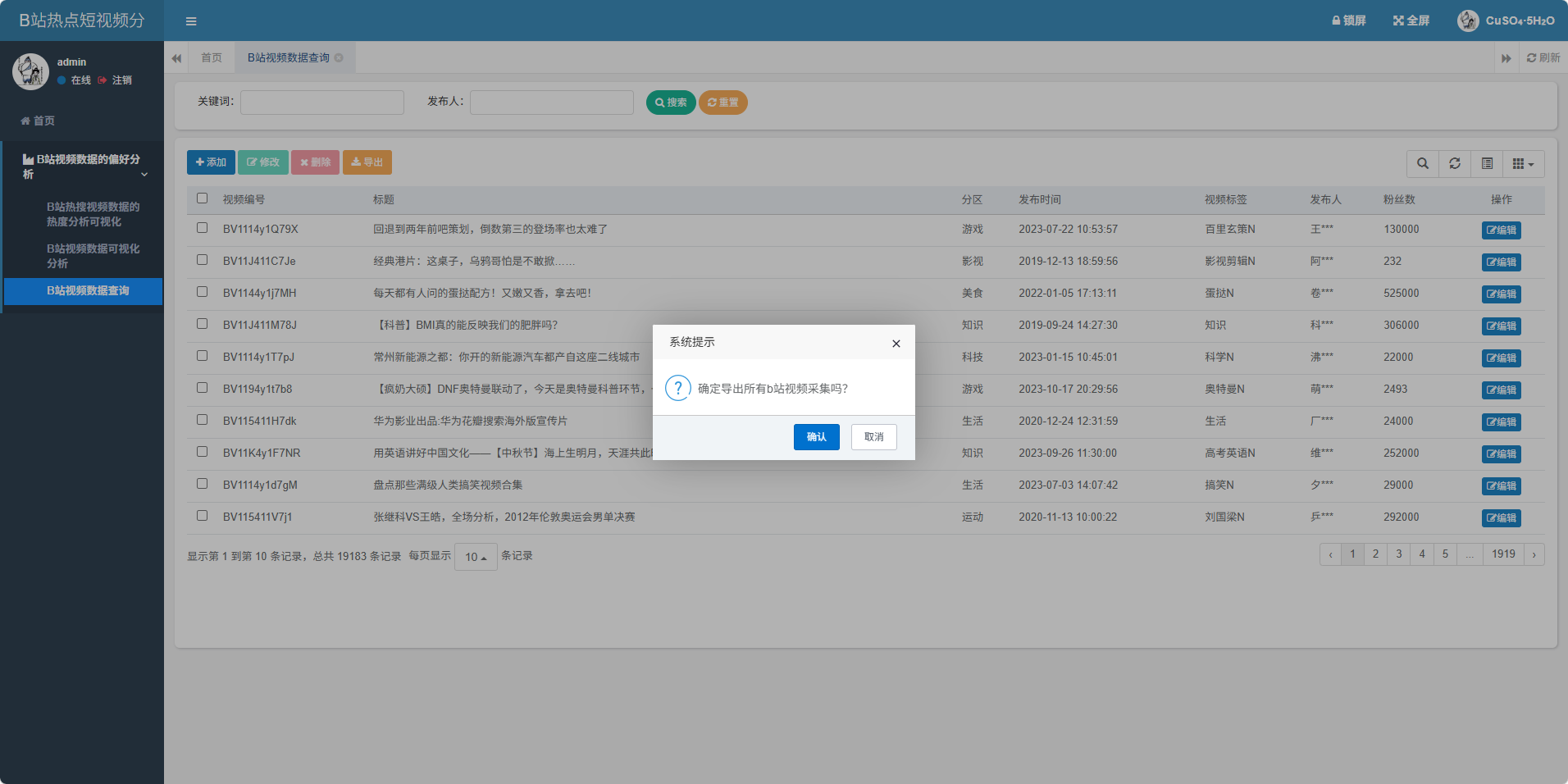Check the row for BV1114y1Q79X
The height and width of the screenshot is (784, 1568).
pos(203,228)
